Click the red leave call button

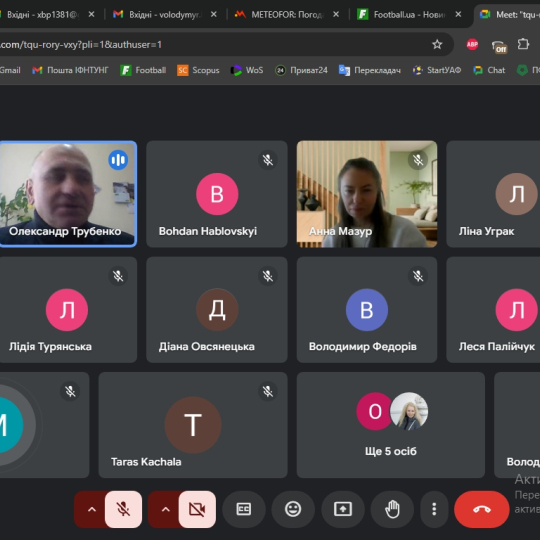click(x=481, y=509)
